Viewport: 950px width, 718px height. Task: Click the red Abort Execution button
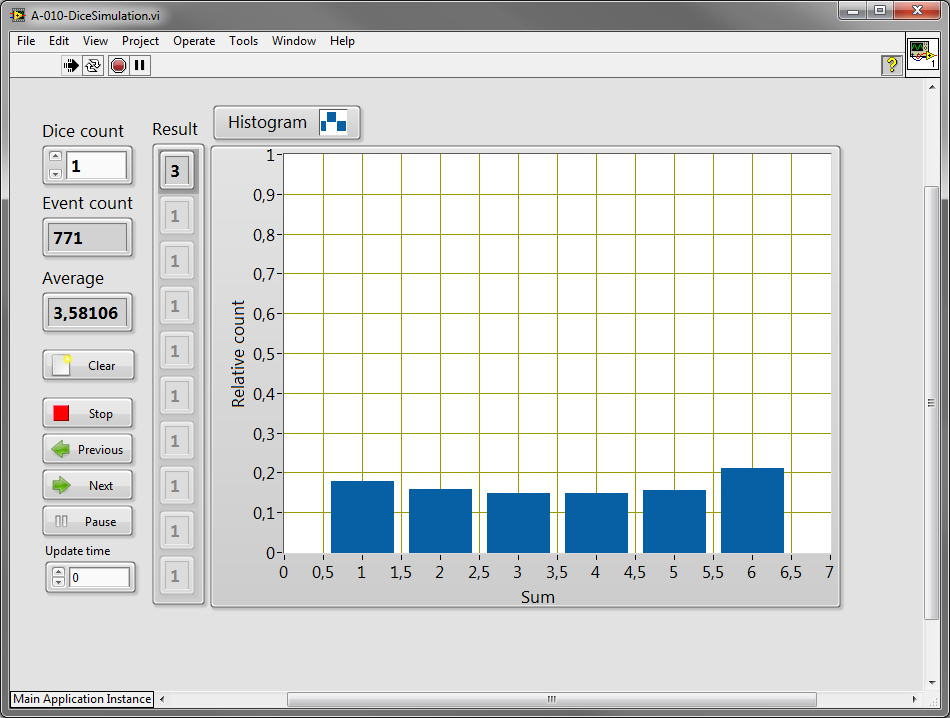(119, 65)
